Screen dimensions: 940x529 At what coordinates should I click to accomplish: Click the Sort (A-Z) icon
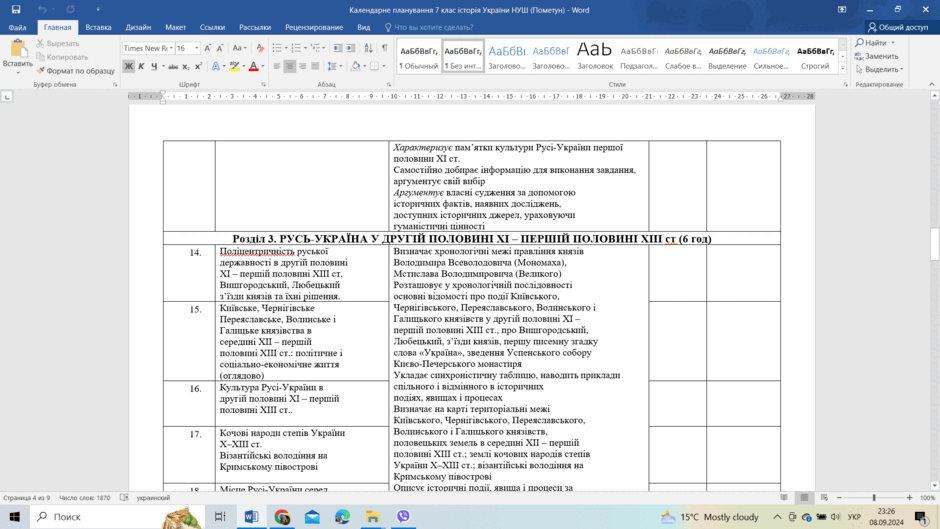pos(368,48)
